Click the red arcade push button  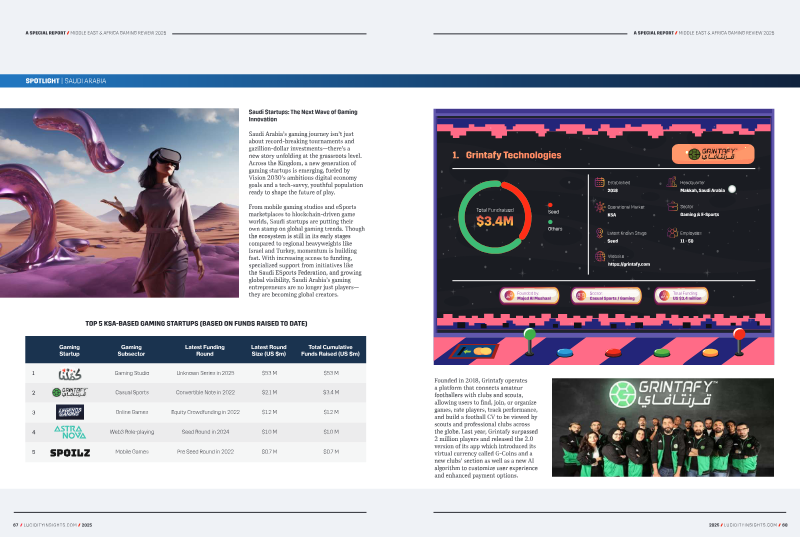613,352
